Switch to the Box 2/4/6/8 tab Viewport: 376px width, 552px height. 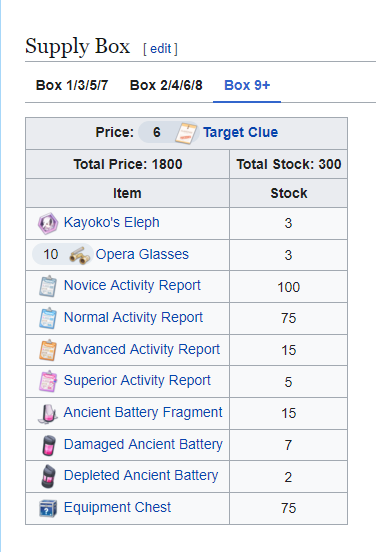(x=166, y=85)
